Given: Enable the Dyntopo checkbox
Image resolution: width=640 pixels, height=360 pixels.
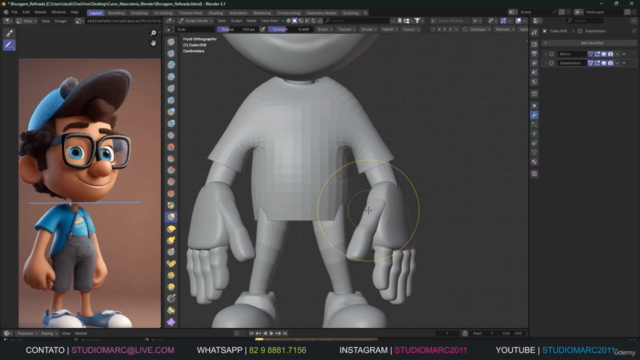Looking at the screenshot, I should (x=465, y=29).
